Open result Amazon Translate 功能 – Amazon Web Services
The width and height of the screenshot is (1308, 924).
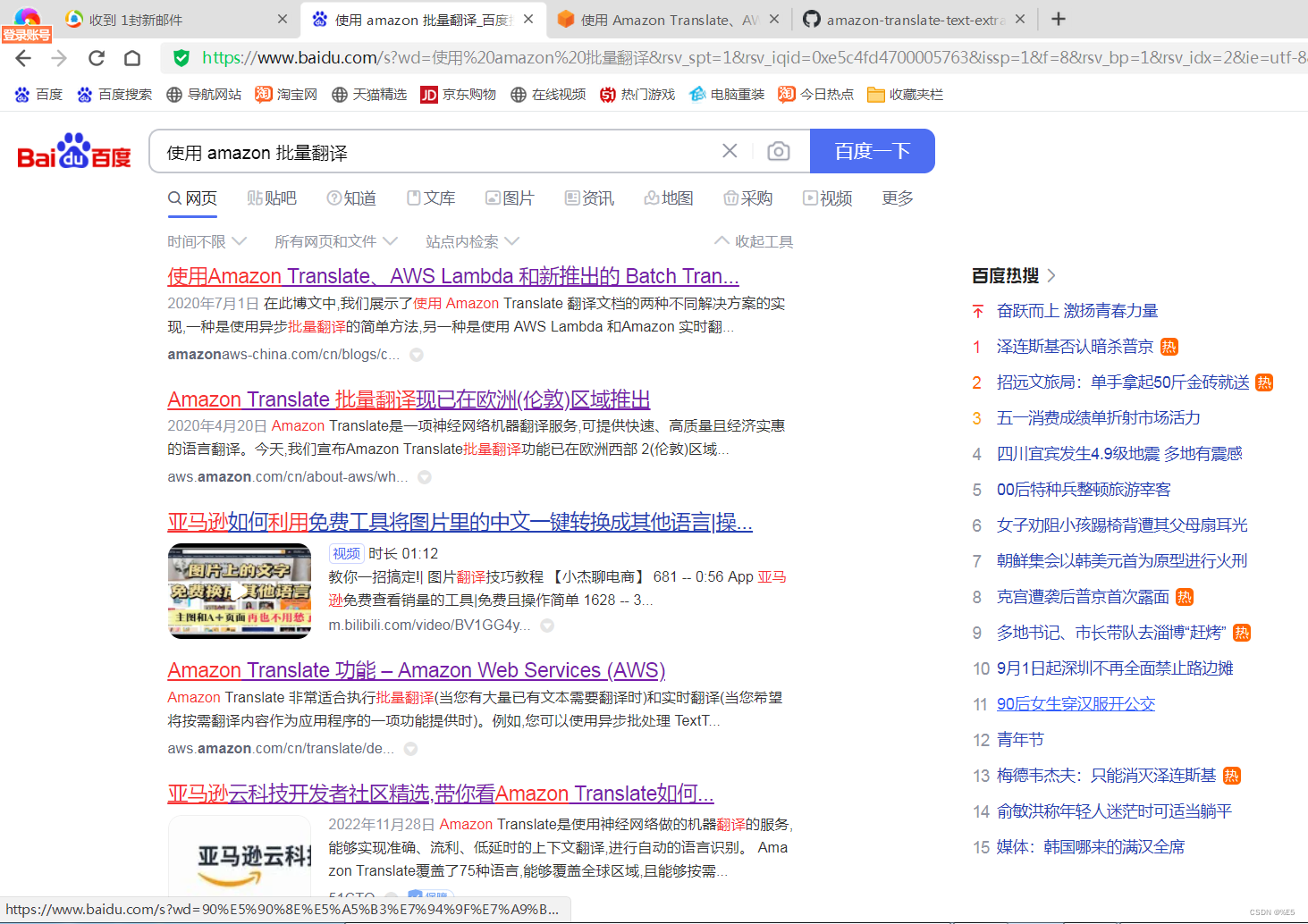417,670
